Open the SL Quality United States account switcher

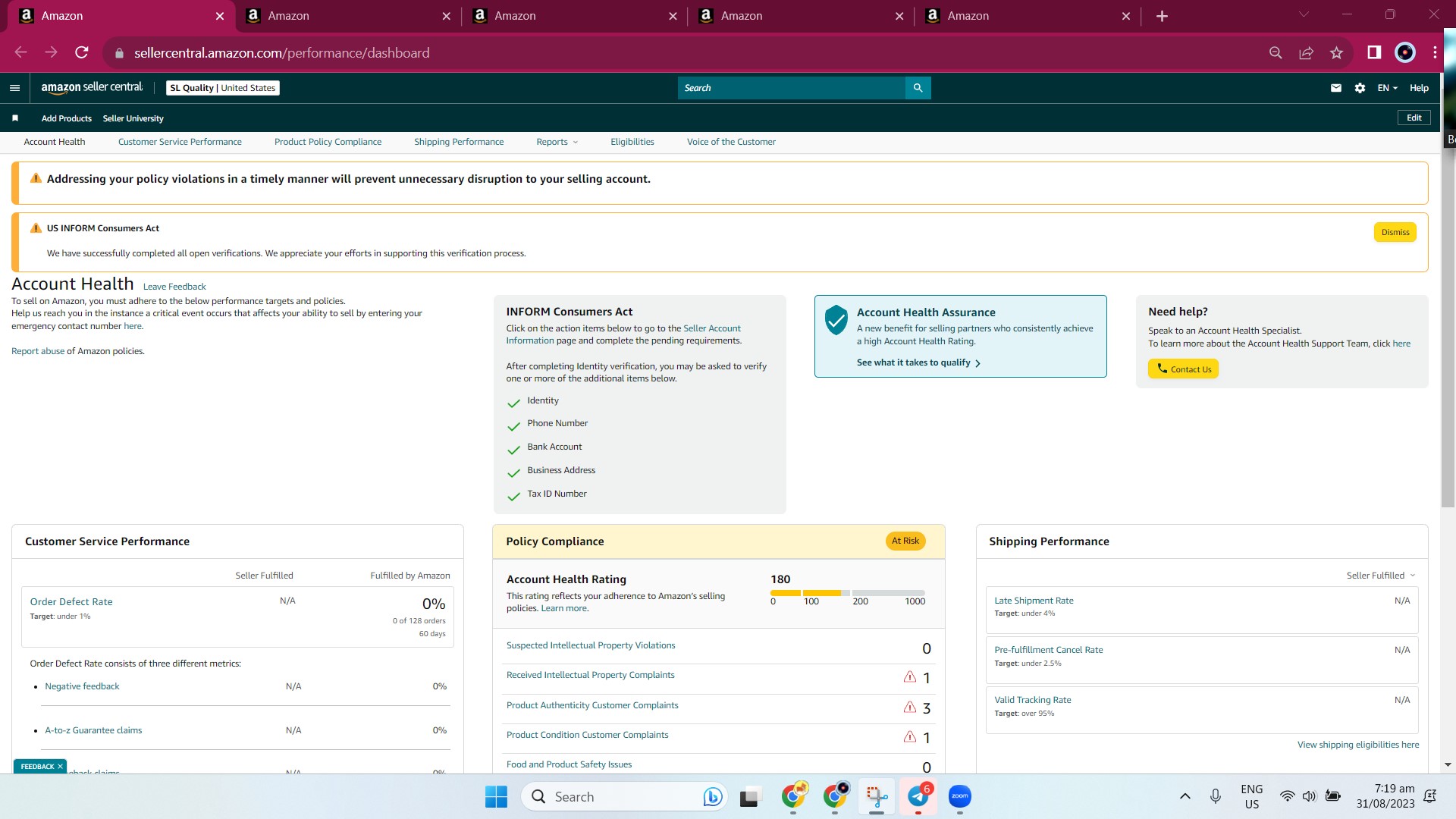(x=223, y=88)
